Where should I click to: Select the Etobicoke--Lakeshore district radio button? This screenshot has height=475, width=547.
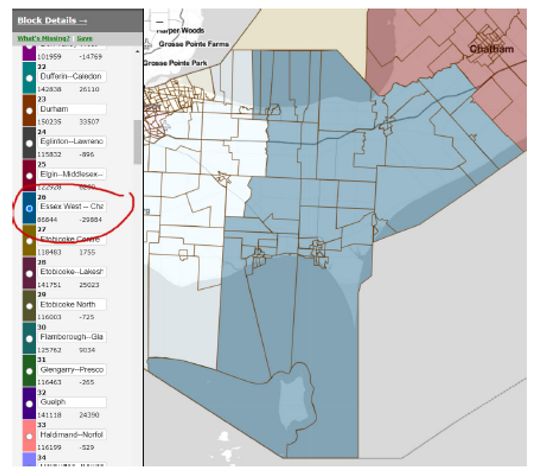point(29,274)
